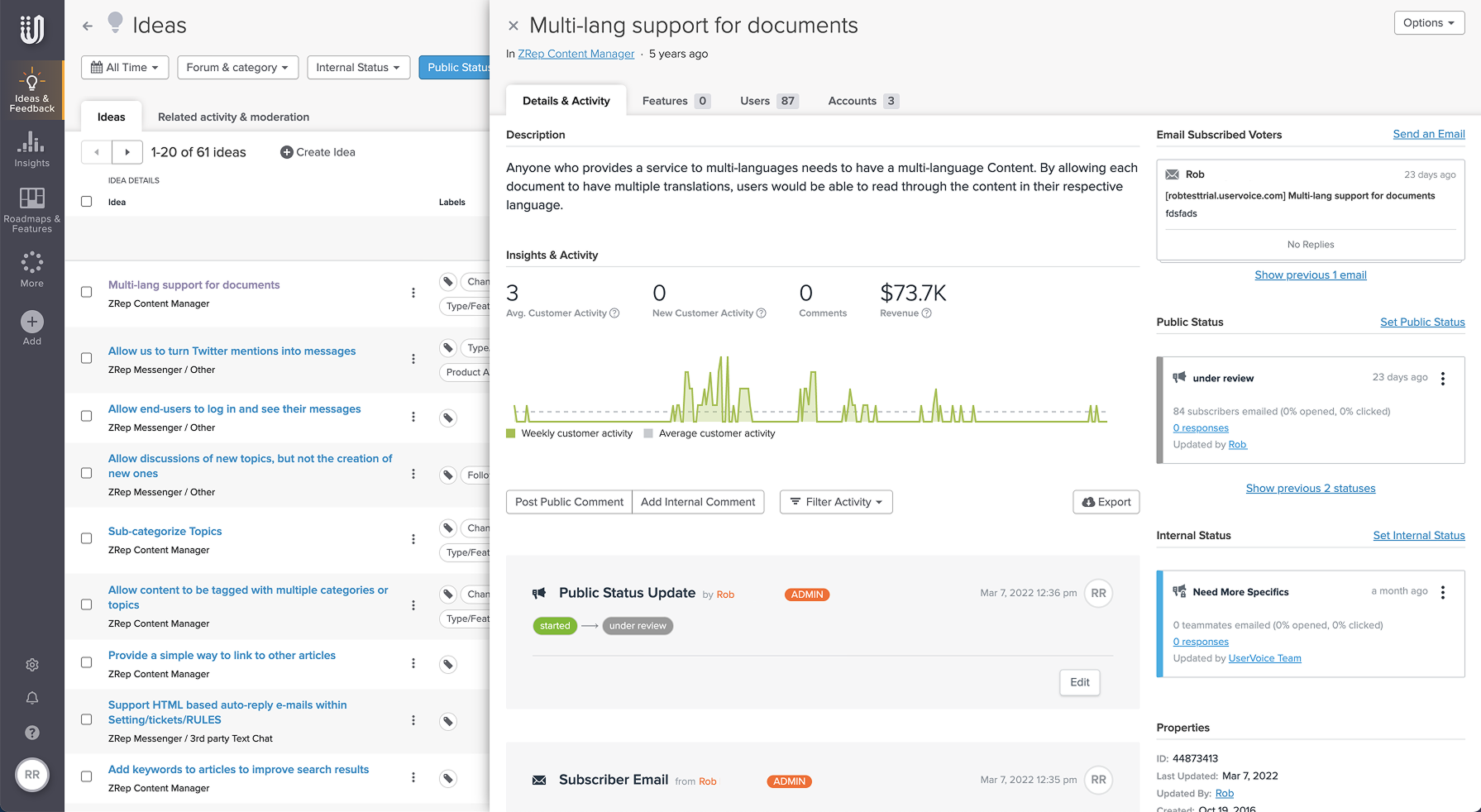Screen dimensions: 1481x812
Task: Tick checkbox for Sub-categorize Topics idea
Action: click(86, 538)
